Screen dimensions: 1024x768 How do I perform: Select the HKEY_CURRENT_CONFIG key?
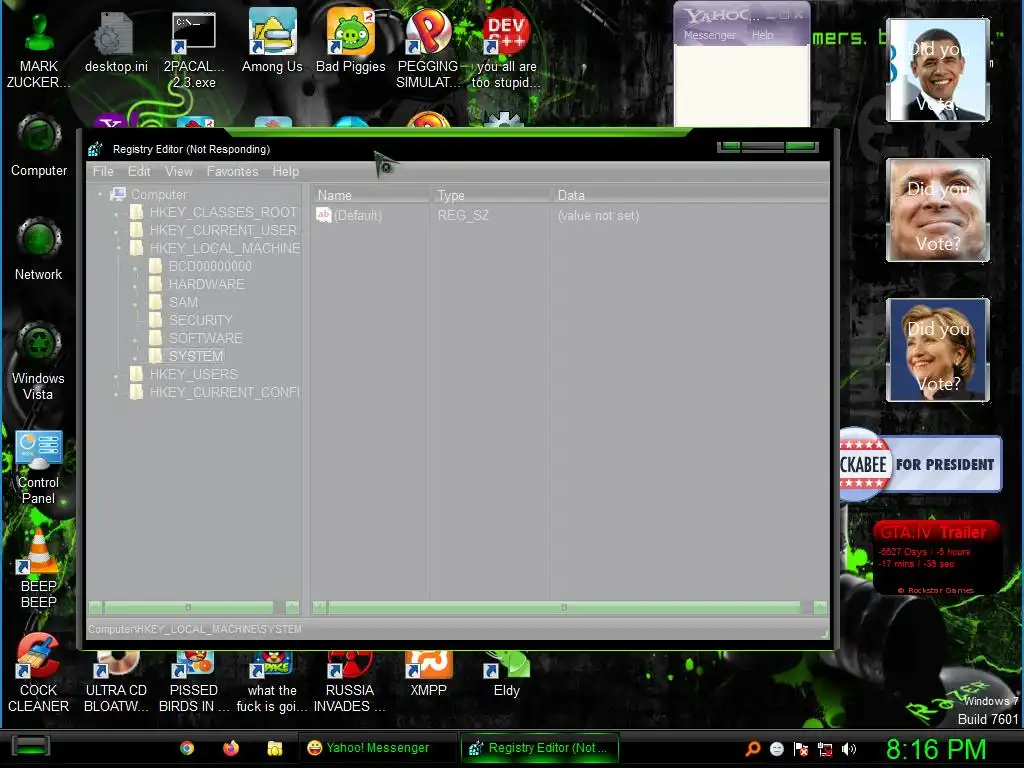pyautogui.click(x=224, y=392)
